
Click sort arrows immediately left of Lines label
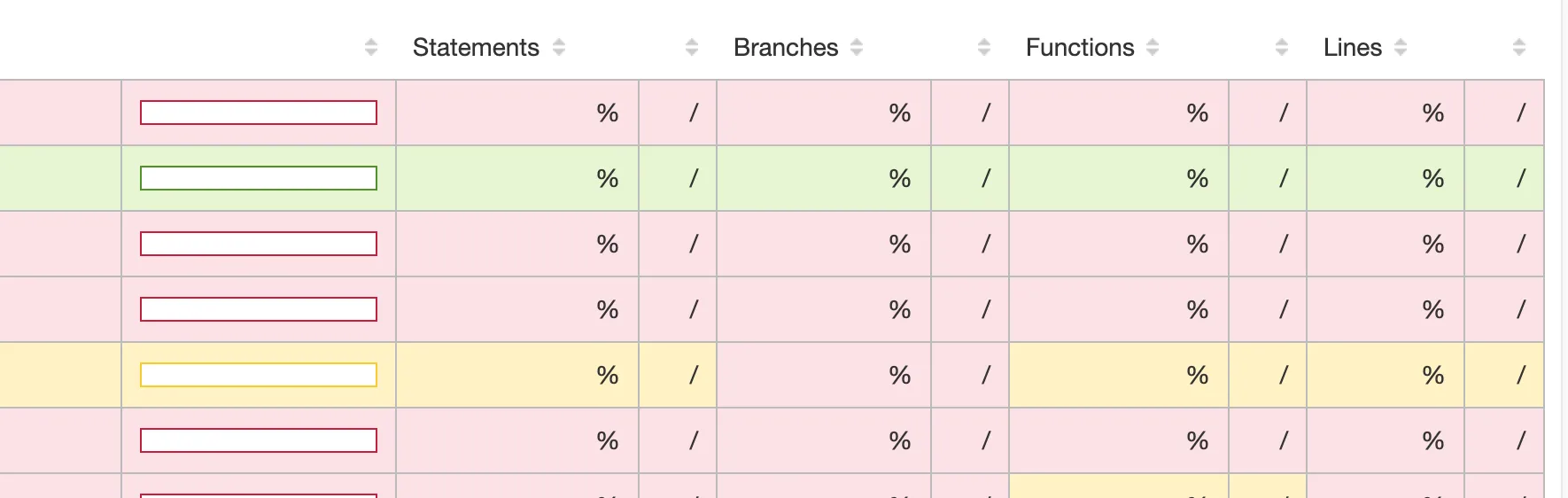(x=1282, y=47)
